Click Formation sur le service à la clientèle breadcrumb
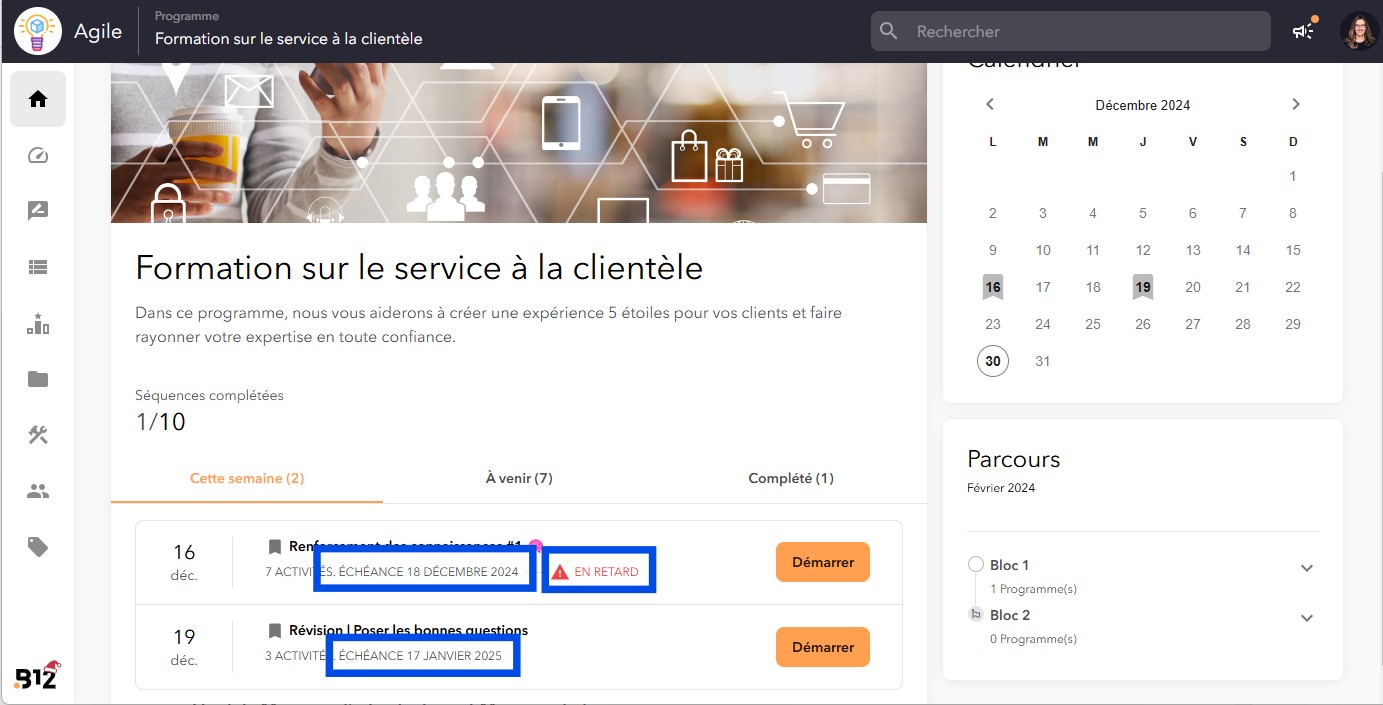The image size is (1383, 705). tap(288, 39)
